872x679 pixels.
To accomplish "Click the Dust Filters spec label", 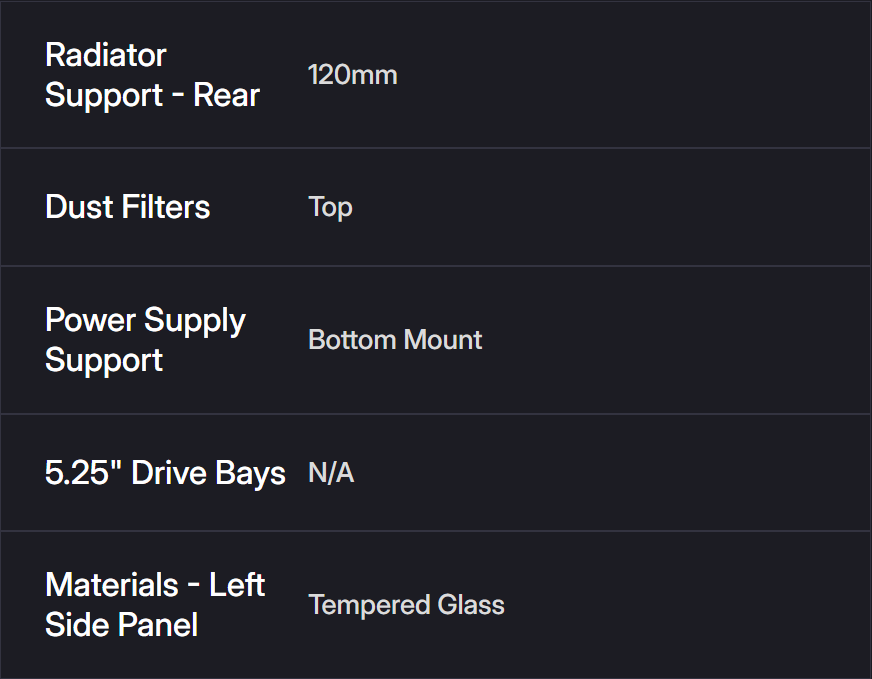I will [128, 207].
